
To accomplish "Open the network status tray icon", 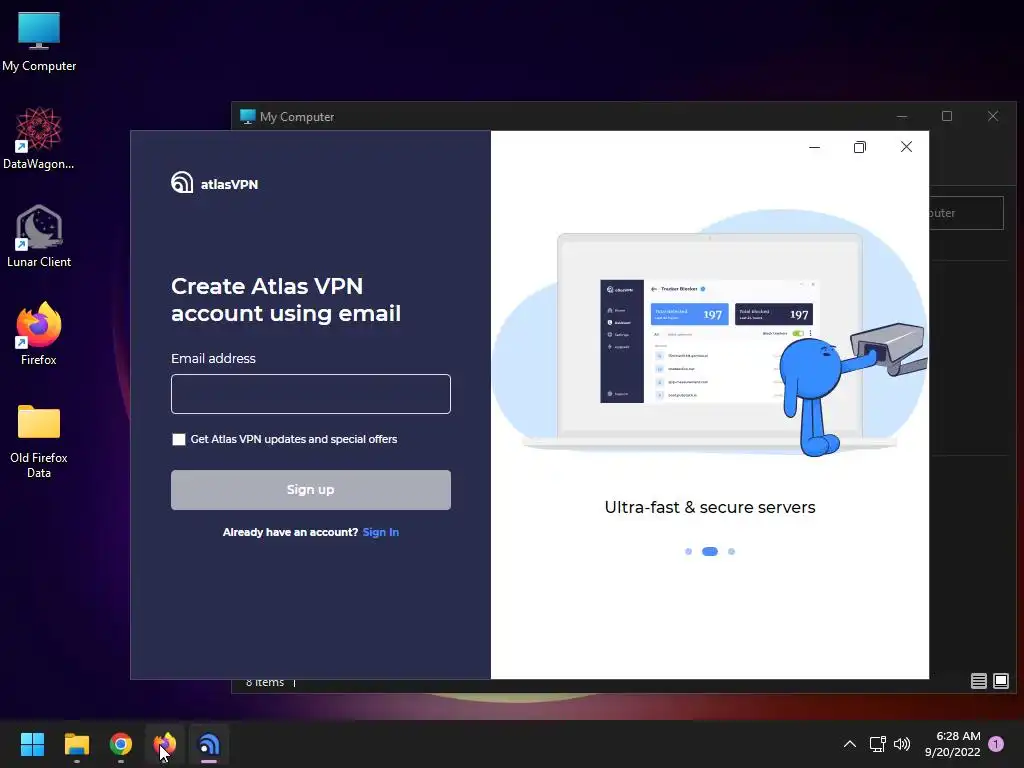I will click(878, 744).
